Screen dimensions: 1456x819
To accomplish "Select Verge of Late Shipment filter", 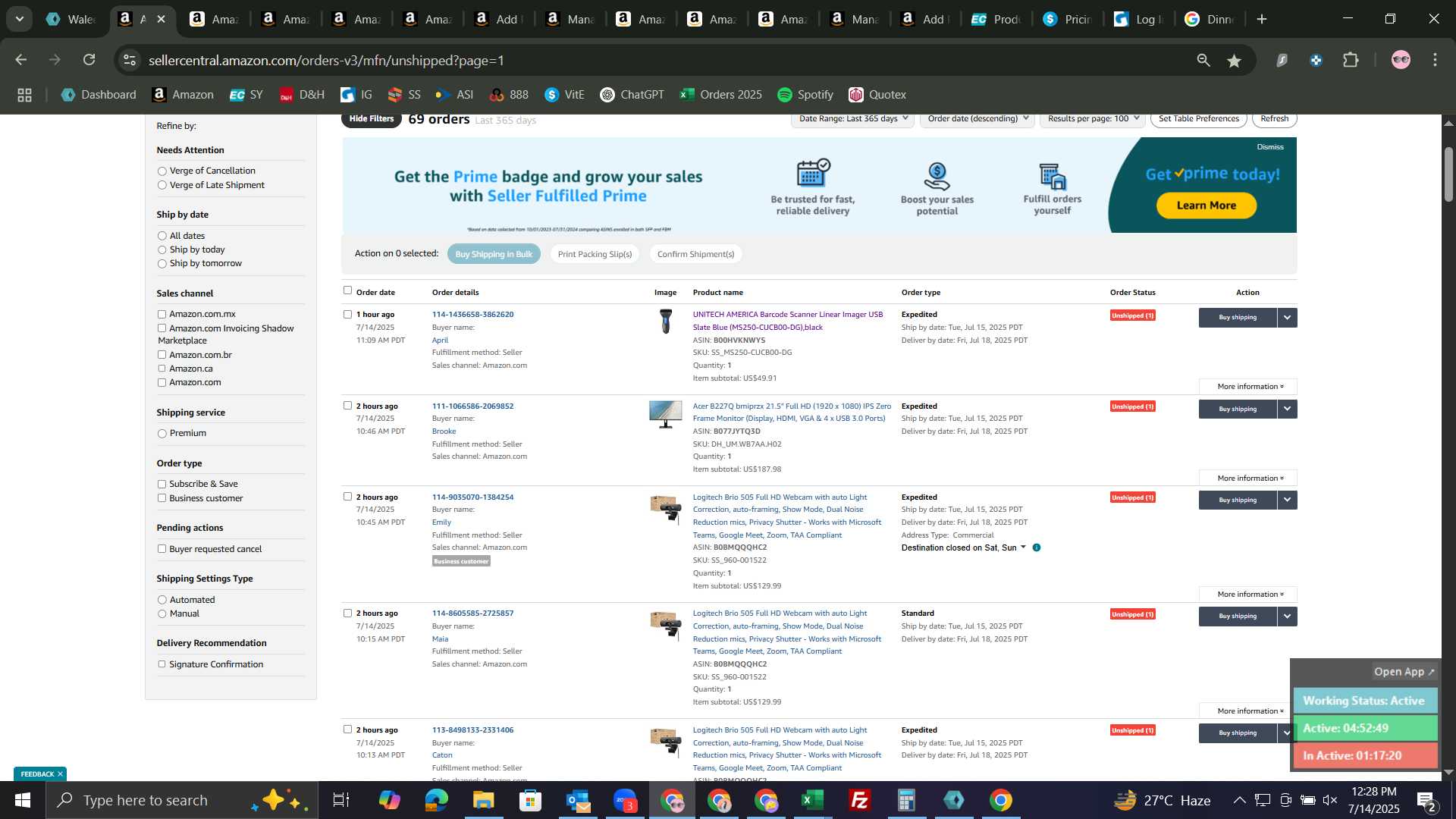I will pos(162,185).
